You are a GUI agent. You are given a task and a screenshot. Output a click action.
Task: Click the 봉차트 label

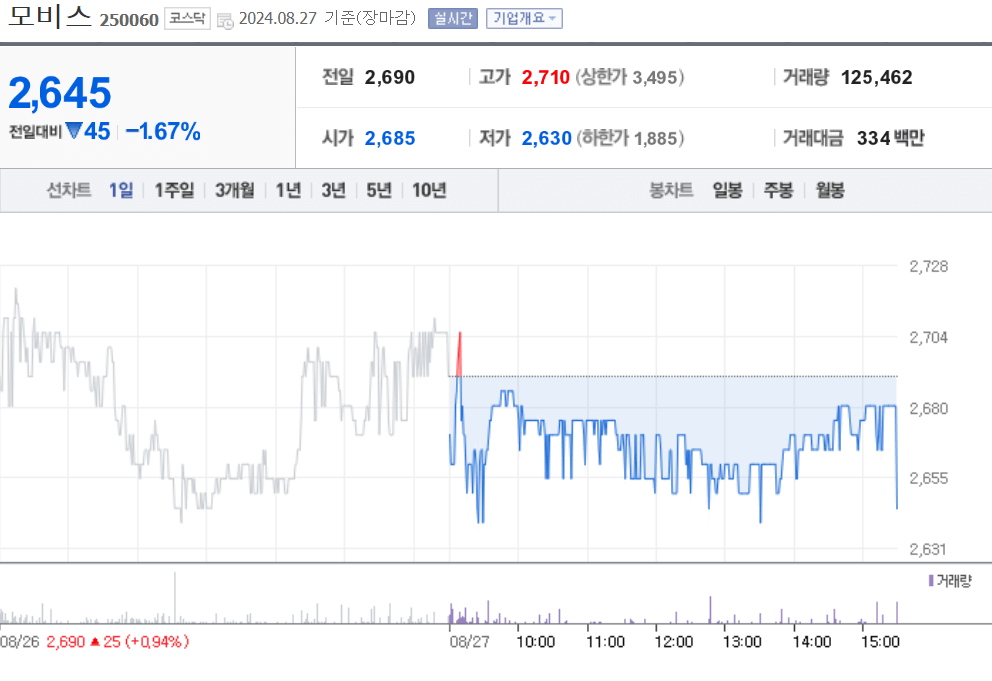point(671,190)
